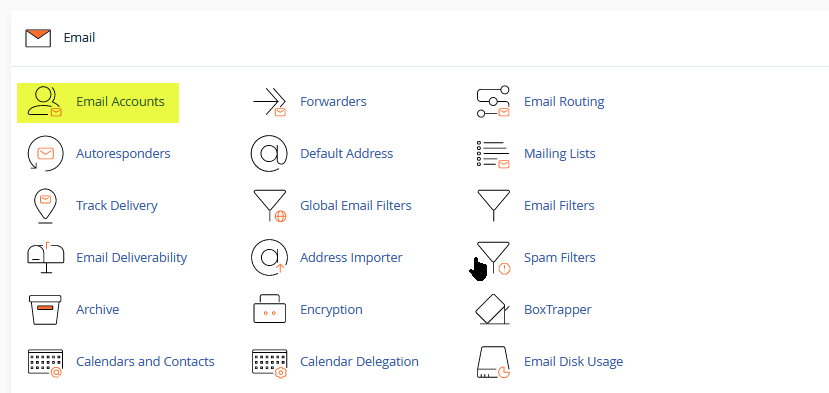Click the Track Delivery pin icon
The image size is (829, 393).
click(x=45, y=206)
